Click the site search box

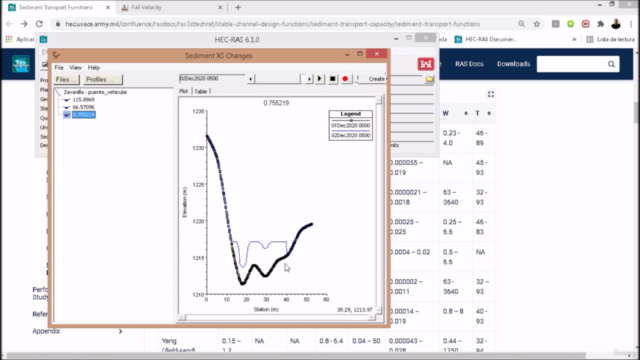click(x=571, y=64)
